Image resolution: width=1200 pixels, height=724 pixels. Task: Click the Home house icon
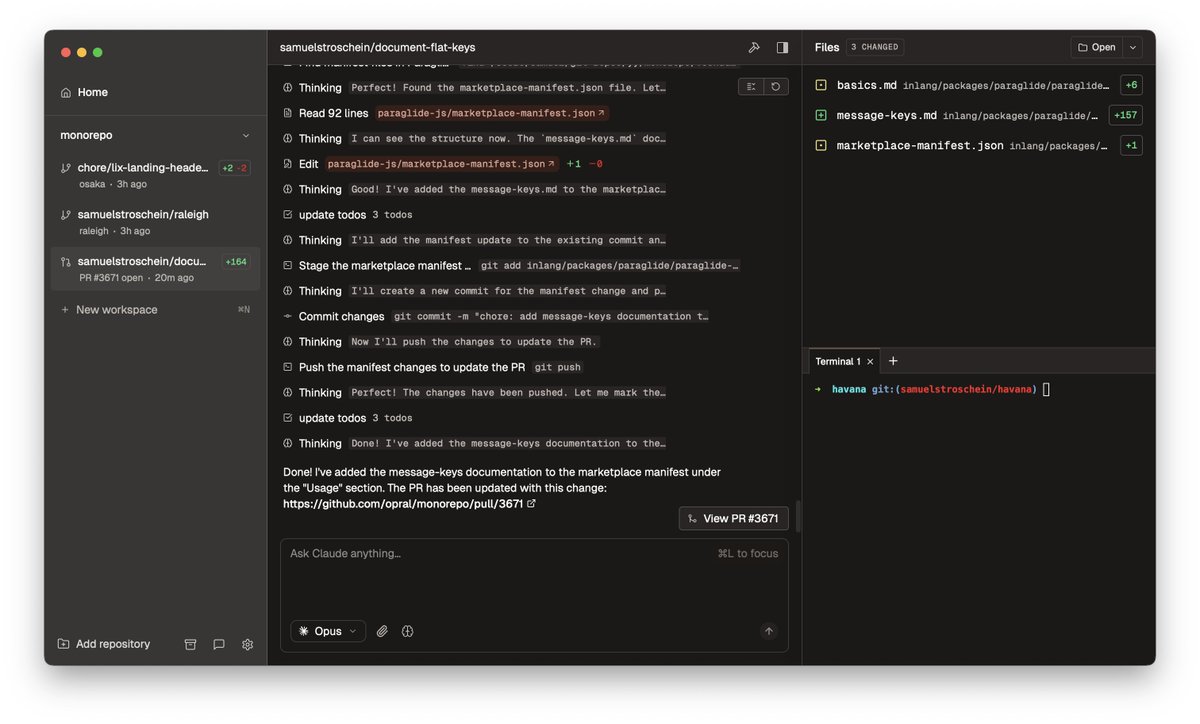click(x=66, y=92)
